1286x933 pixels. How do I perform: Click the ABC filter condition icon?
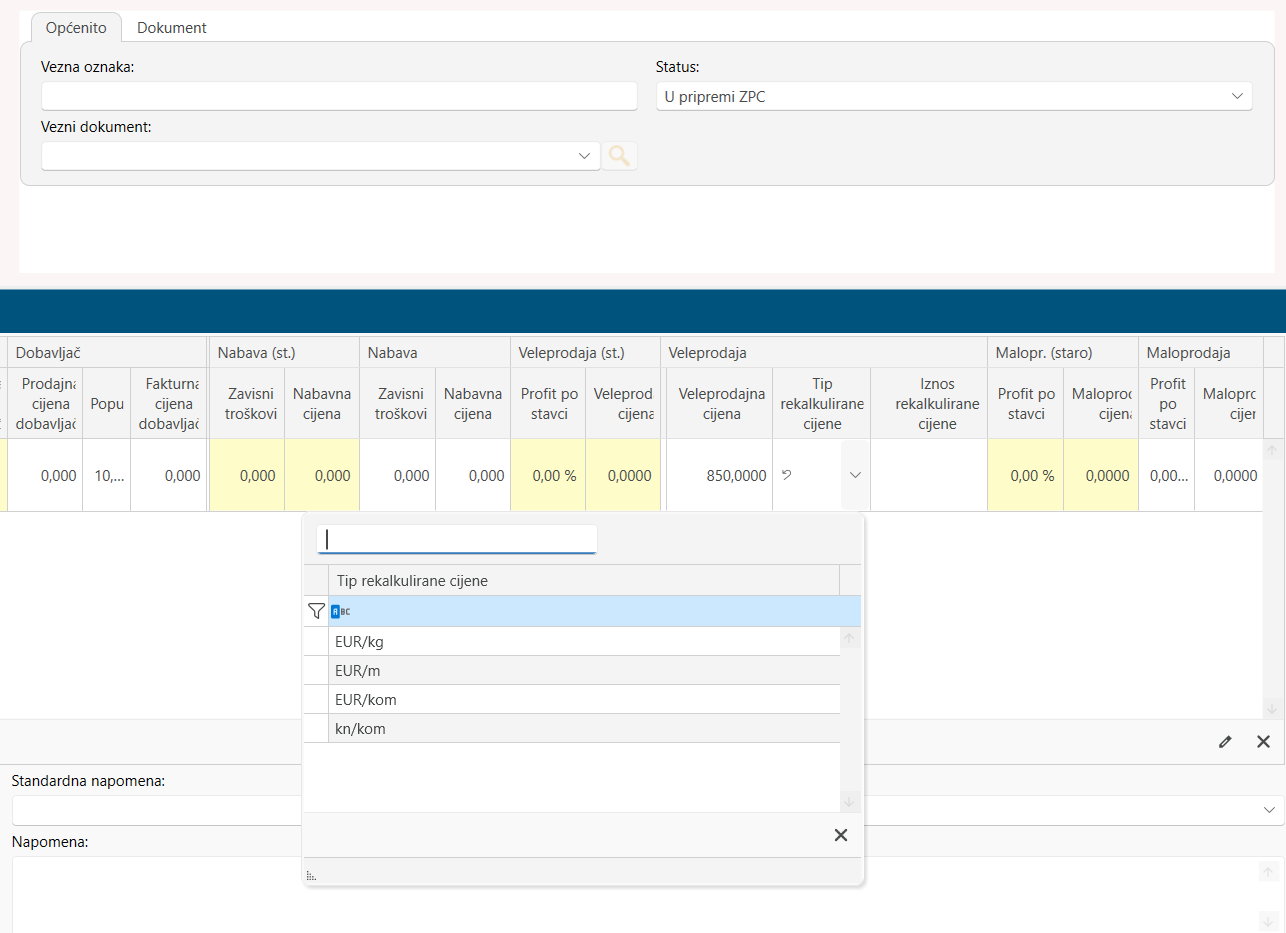point(341,611)
